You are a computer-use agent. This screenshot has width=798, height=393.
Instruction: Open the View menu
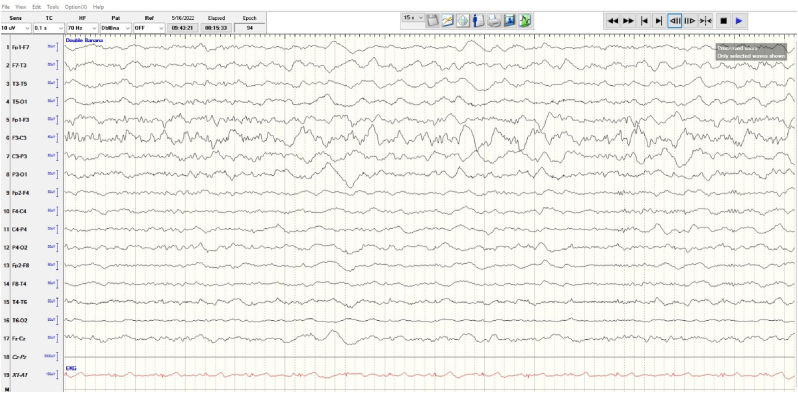click(x=21, y=7)
